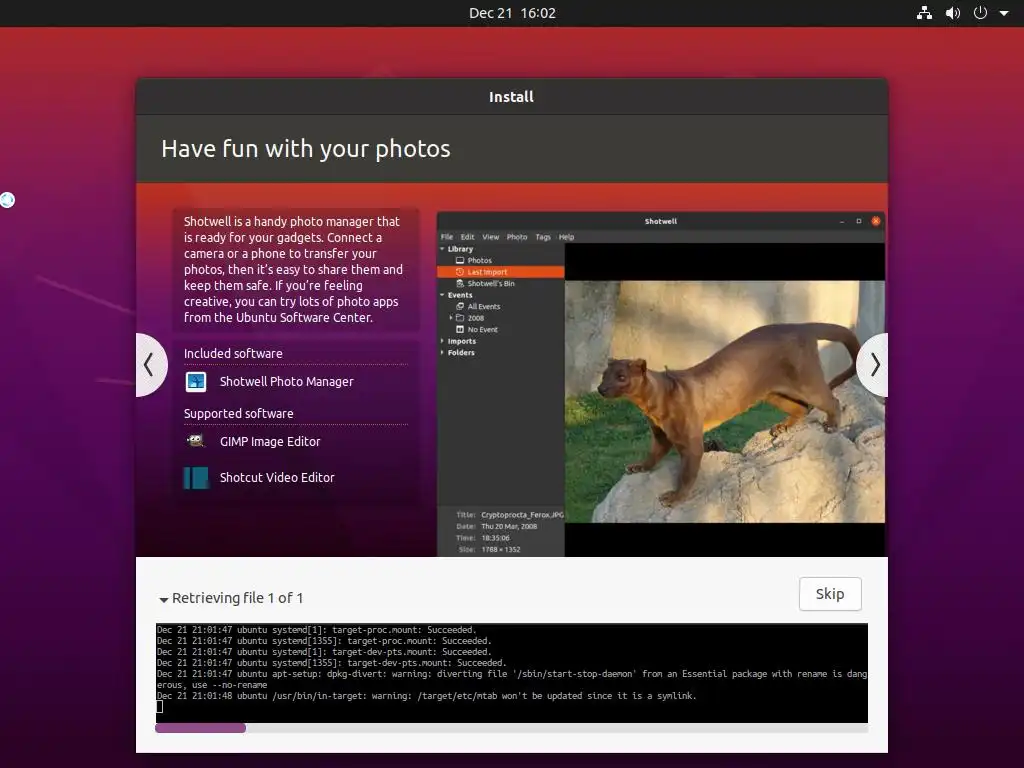This screenshot has width=1024, height=768.
Task: Click the 2008 folder icon
Action: (460, 318)
